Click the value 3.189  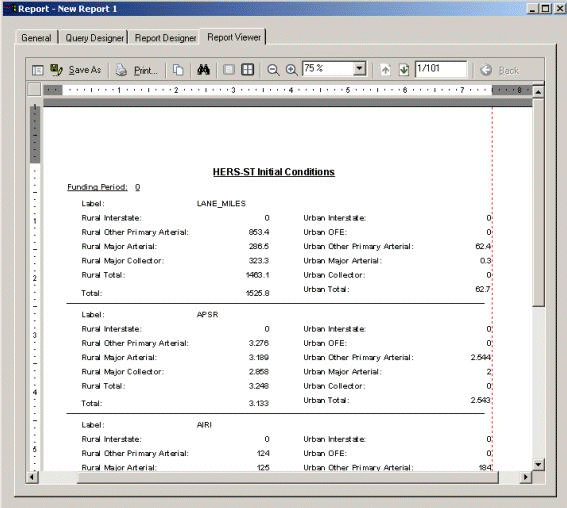(x=259, y=357)
